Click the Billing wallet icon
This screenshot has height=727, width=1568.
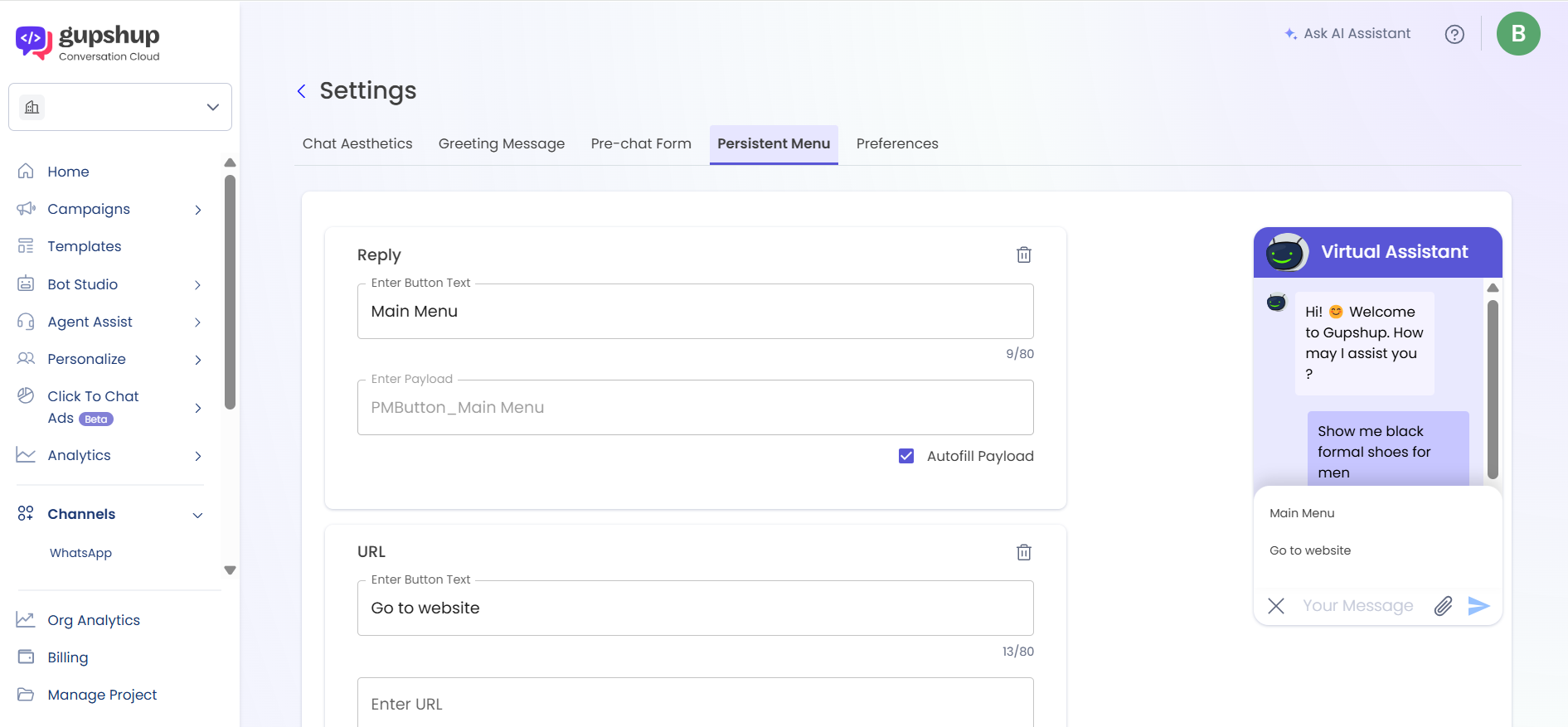(26, 657)
